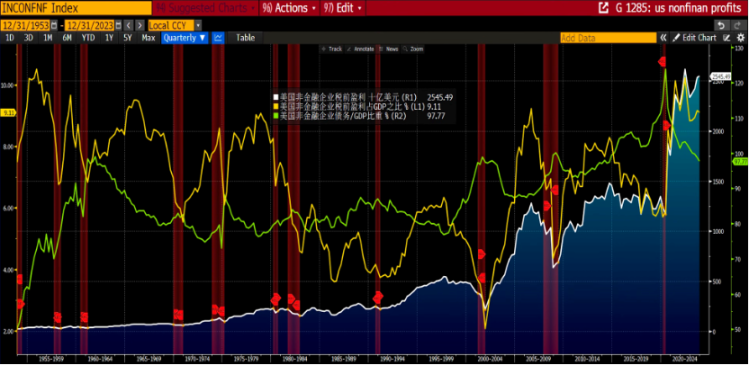Image resolution: width=749 pixels, height=365 pixels.
Task: Open the Local CCY currency dropdown
Action: [x=175, y=25]
